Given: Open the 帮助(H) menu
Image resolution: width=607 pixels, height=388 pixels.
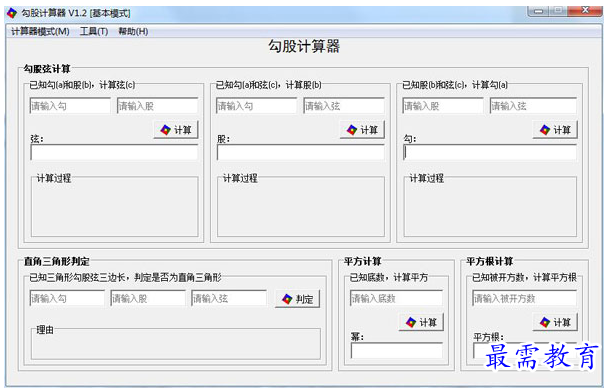Looking at the screenshot, I should [x=133, y=31].
